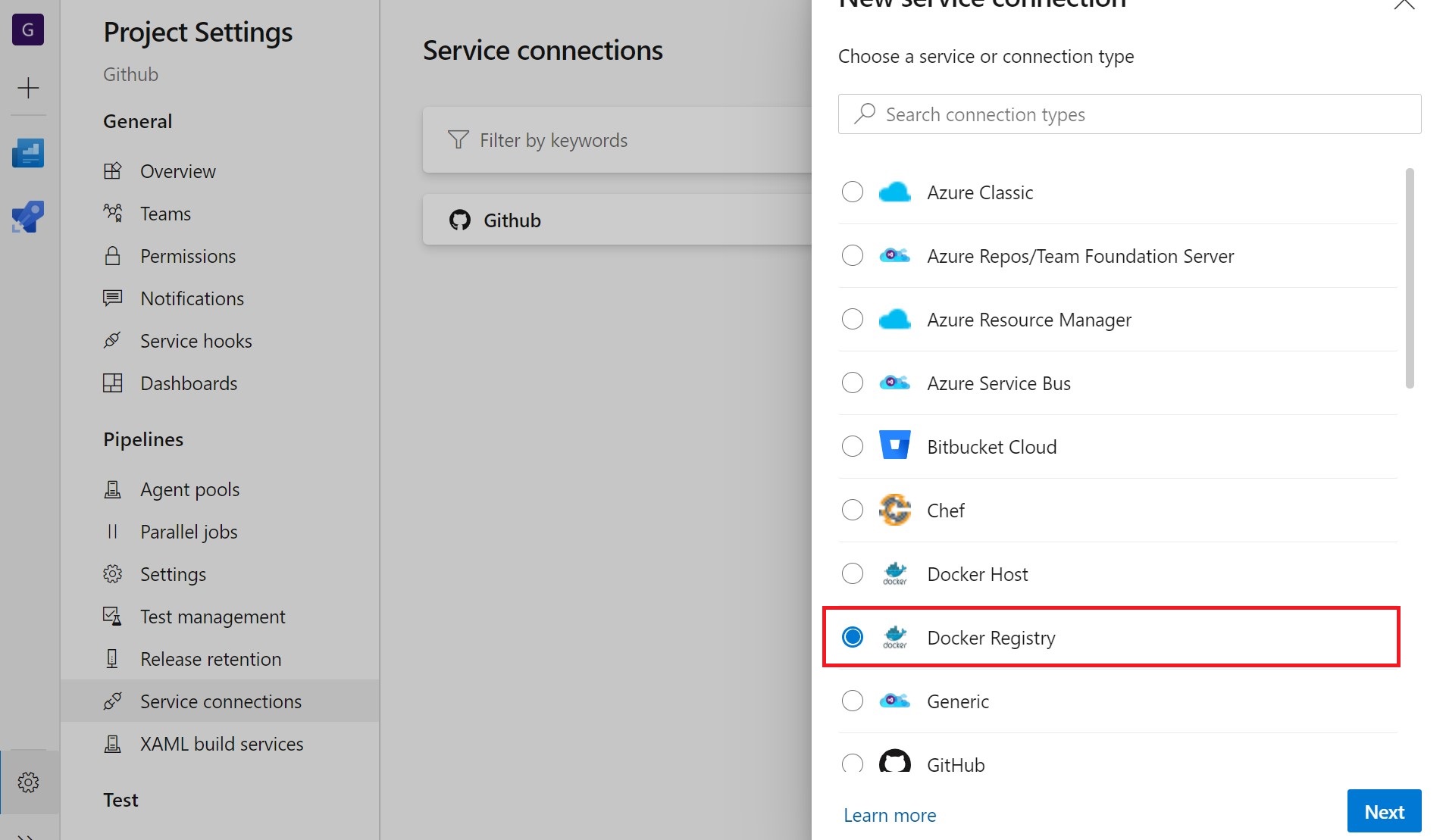Open Parallel jobs page
This screenshot has height=840, width=1446.
[x=220, y=532]
